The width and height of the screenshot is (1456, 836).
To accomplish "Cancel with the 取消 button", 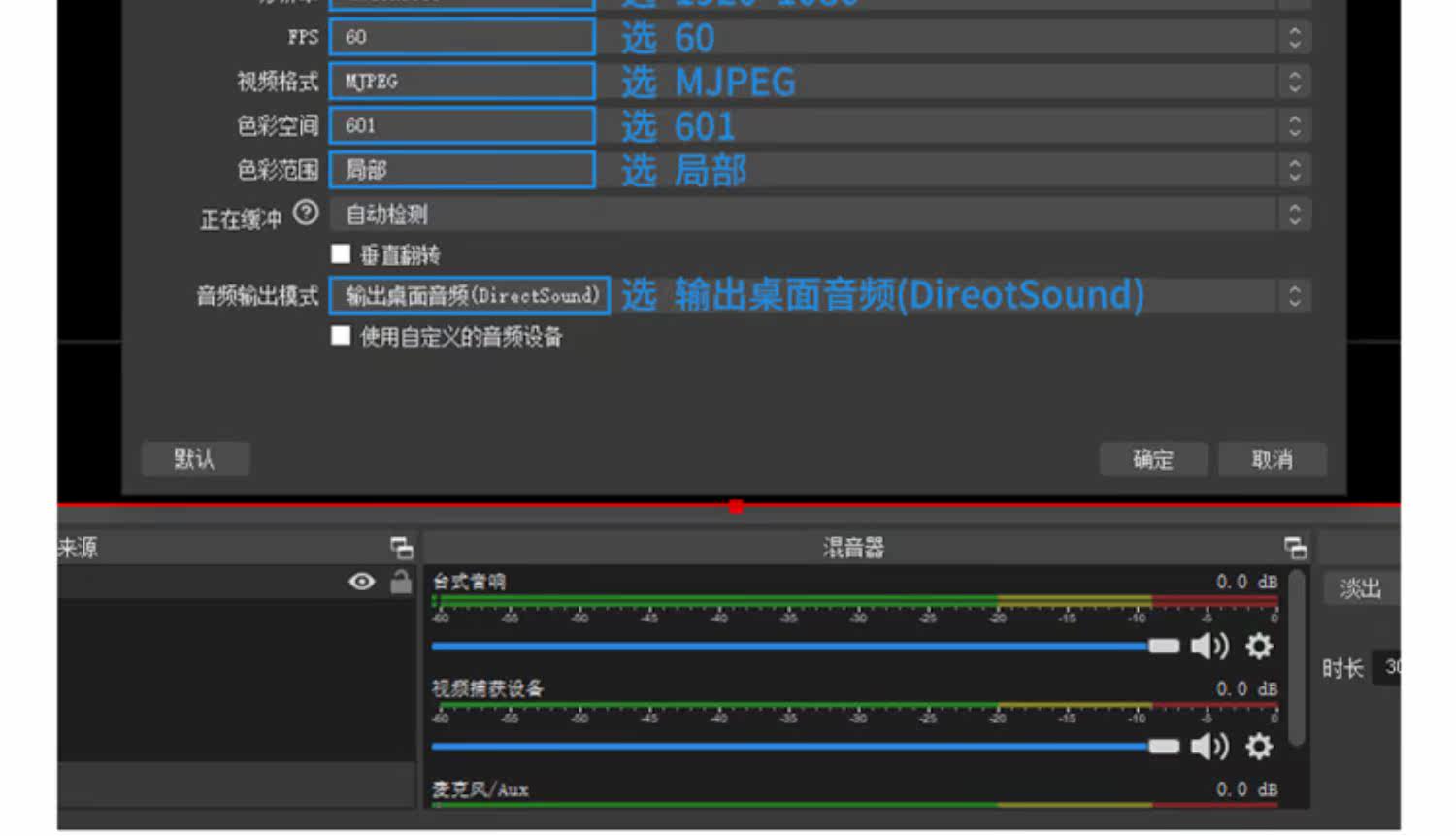I will click(x=1272, y=458).
